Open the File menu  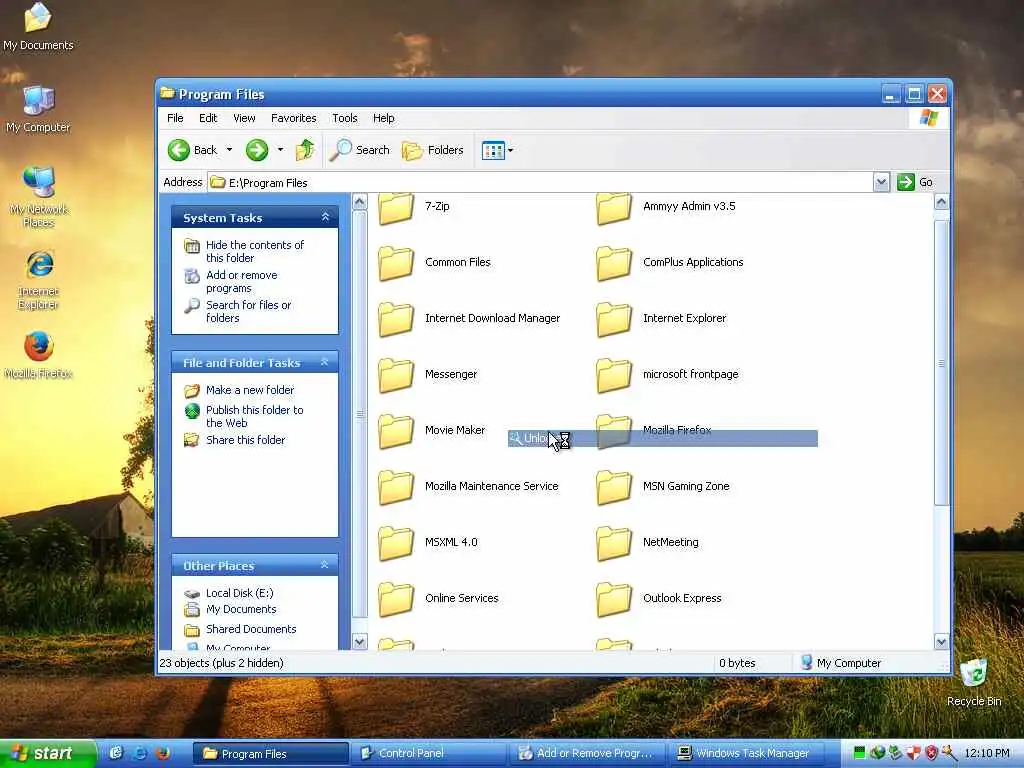coord(175,118)
